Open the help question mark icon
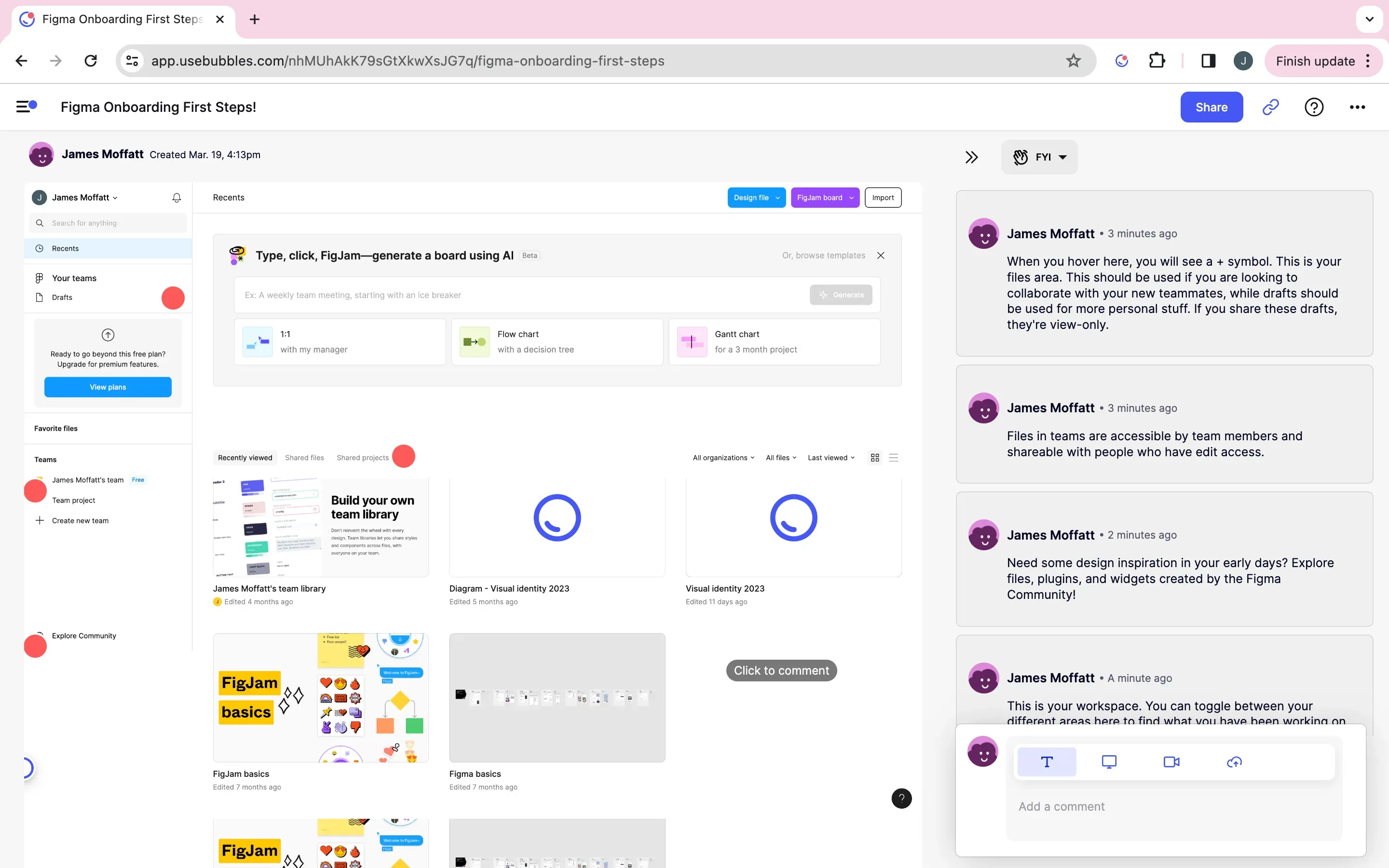This screenshot has width=1389, height=868. 1313,108
